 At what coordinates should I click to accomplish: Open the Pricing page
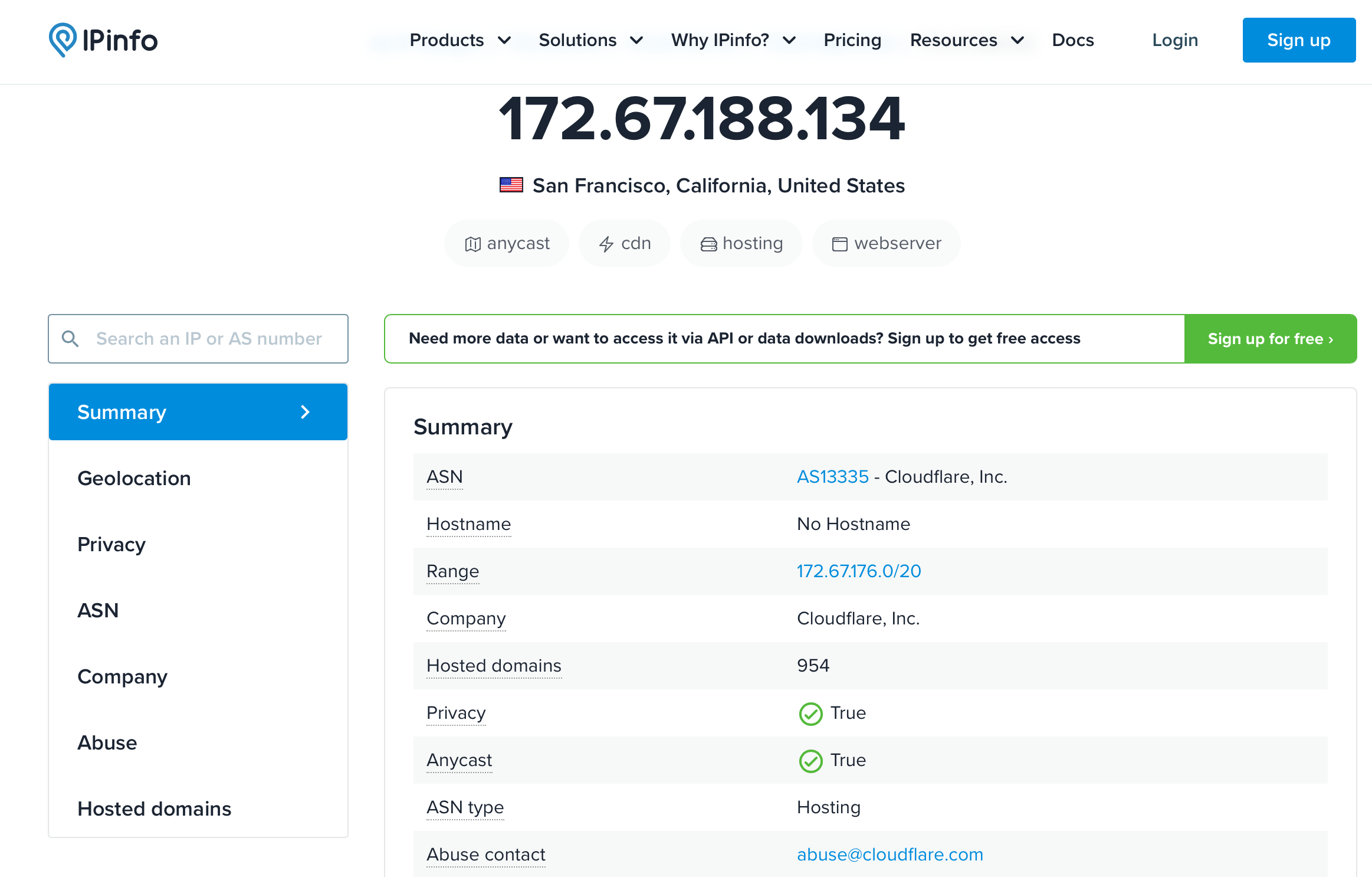coord(852,40)
